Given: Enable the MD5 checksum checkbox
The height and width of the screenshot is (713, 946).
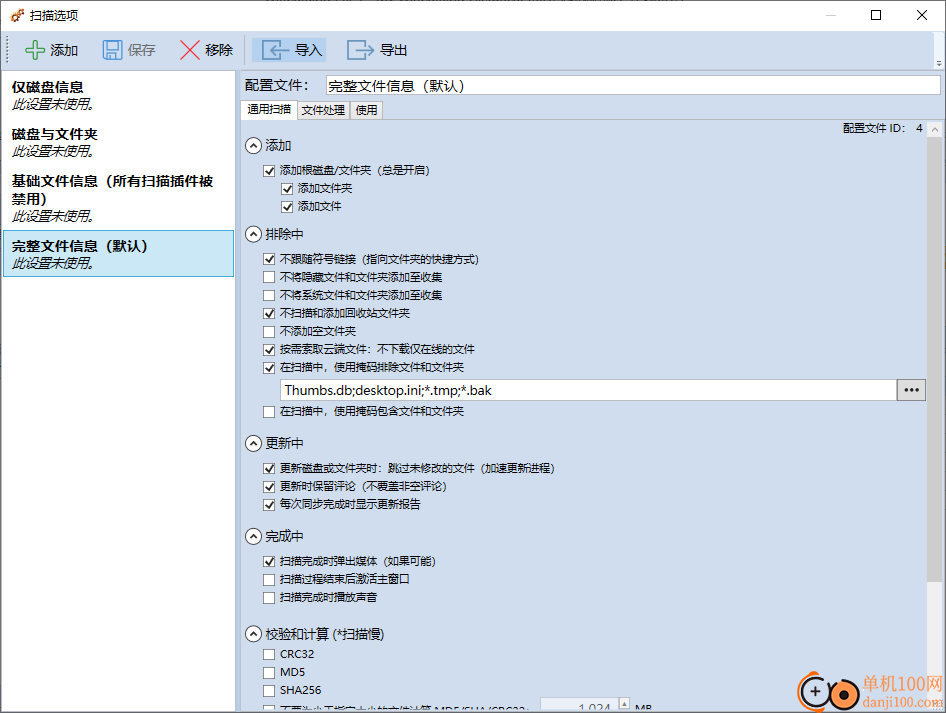Looking at the screenshot, I should (269, 673).
